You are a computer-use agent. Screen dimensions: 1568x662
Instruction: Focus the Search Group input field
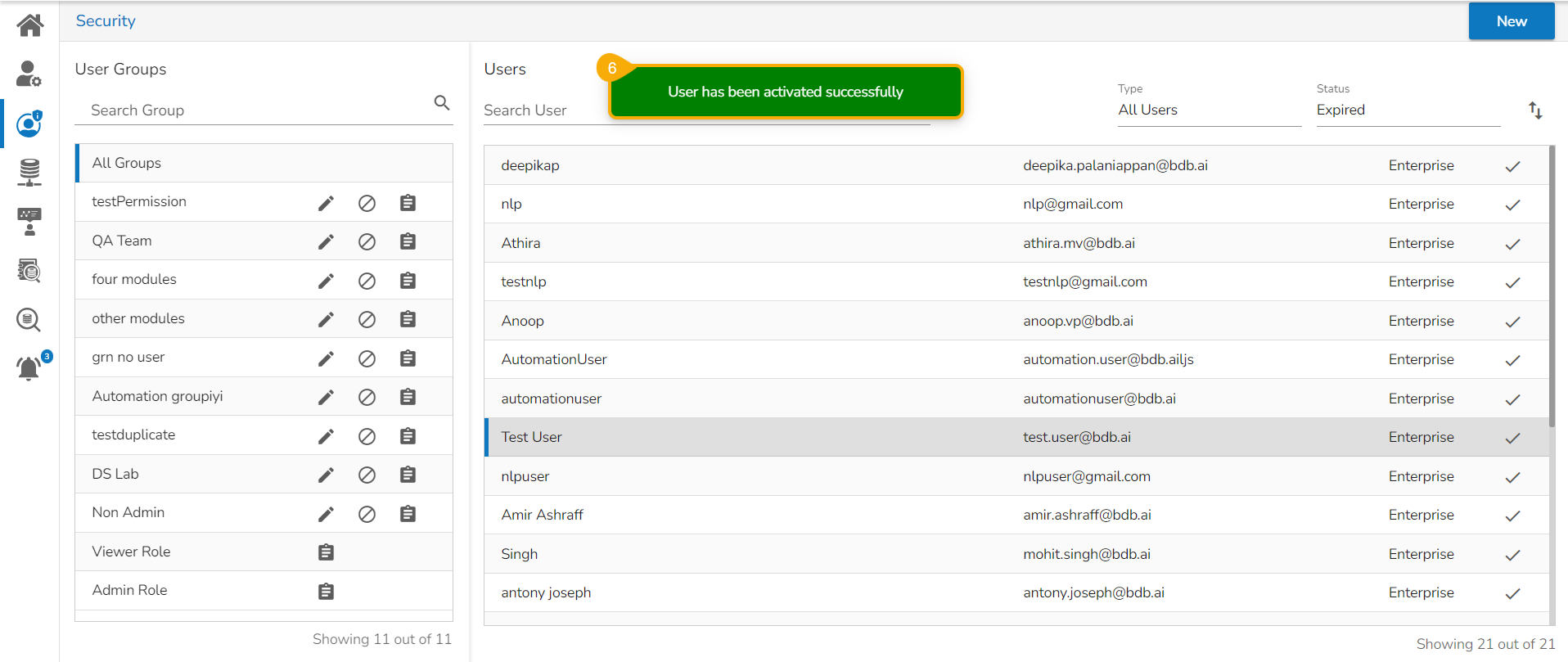pyautogui.click(x=254, y=110)
